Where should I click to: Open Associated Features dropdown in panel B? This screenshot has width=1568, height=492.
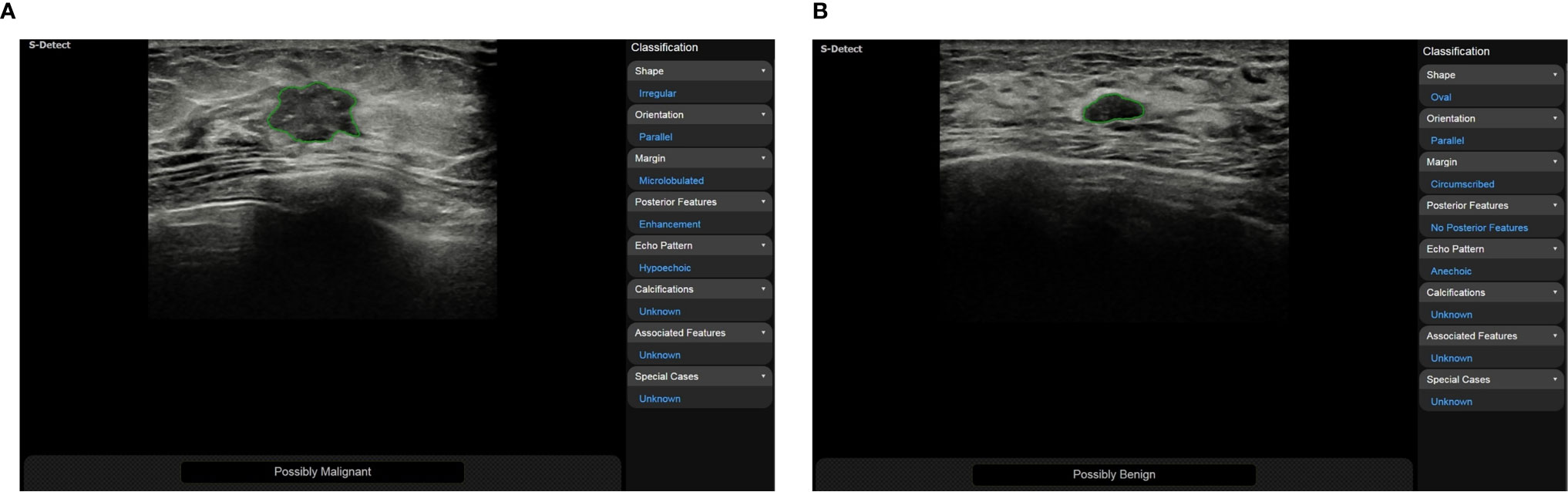[x=1491, y=336]
